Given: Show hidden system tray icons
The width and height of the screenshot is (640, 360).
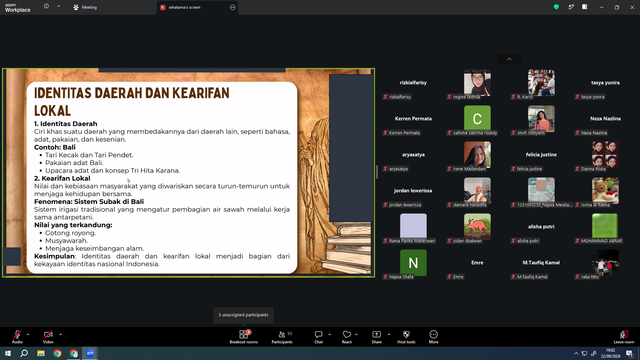Looking at the screenshot, I should 576,353.
